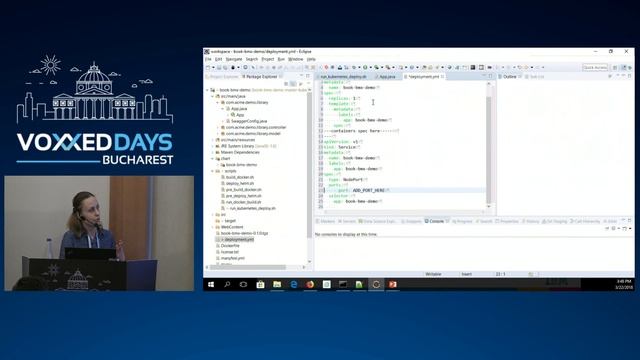Click the green Run button in toolbar
The width and height of the screenshot is (640, 360).
[365, 67]
